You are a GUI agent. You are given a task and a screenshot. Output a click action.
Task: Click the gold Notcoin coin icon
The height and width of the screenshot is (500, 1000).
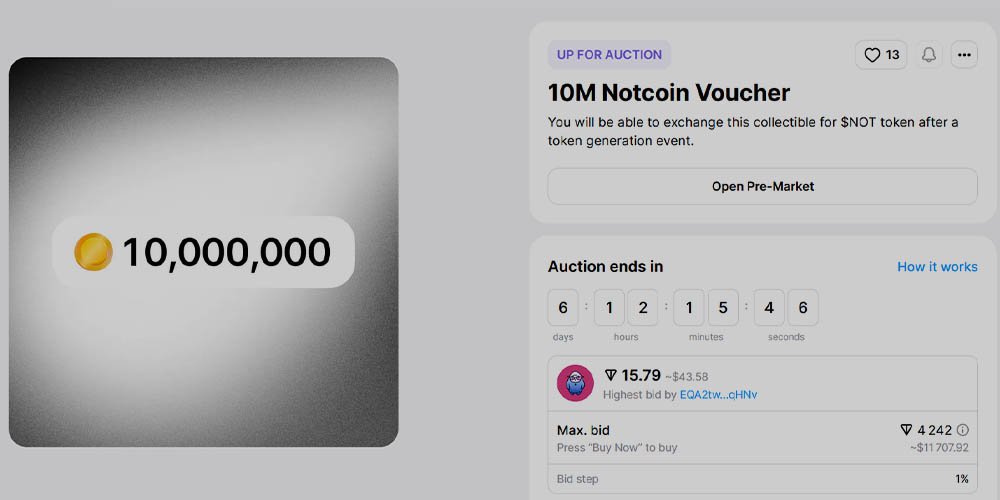tap(93, 252)
